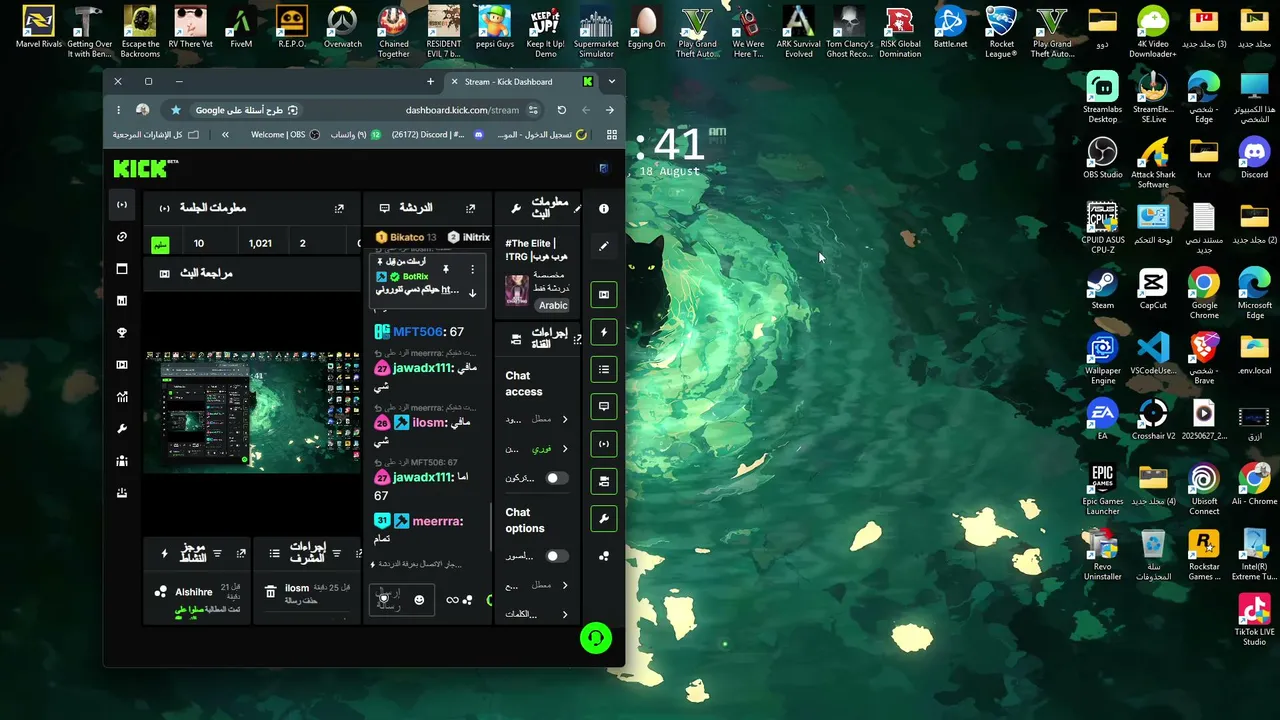The height and width of the screenshot is (720, 1280).
Task: Open the info icon in the right rail
Action: (x=604, y=209)
